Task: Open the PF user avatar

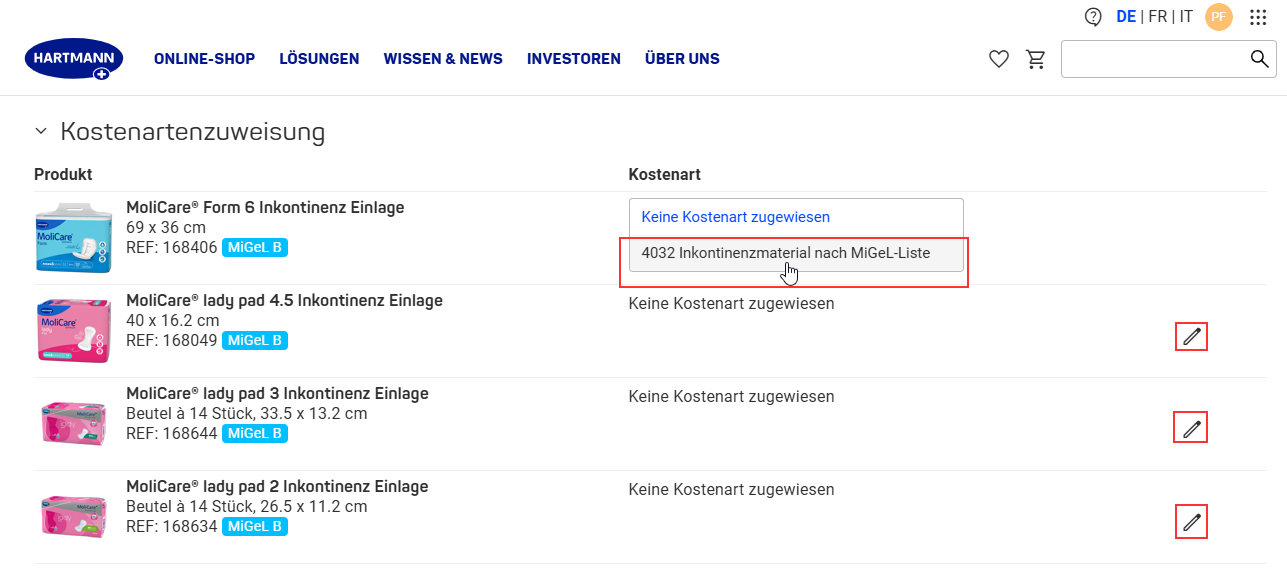Action: click(1219, 17)
